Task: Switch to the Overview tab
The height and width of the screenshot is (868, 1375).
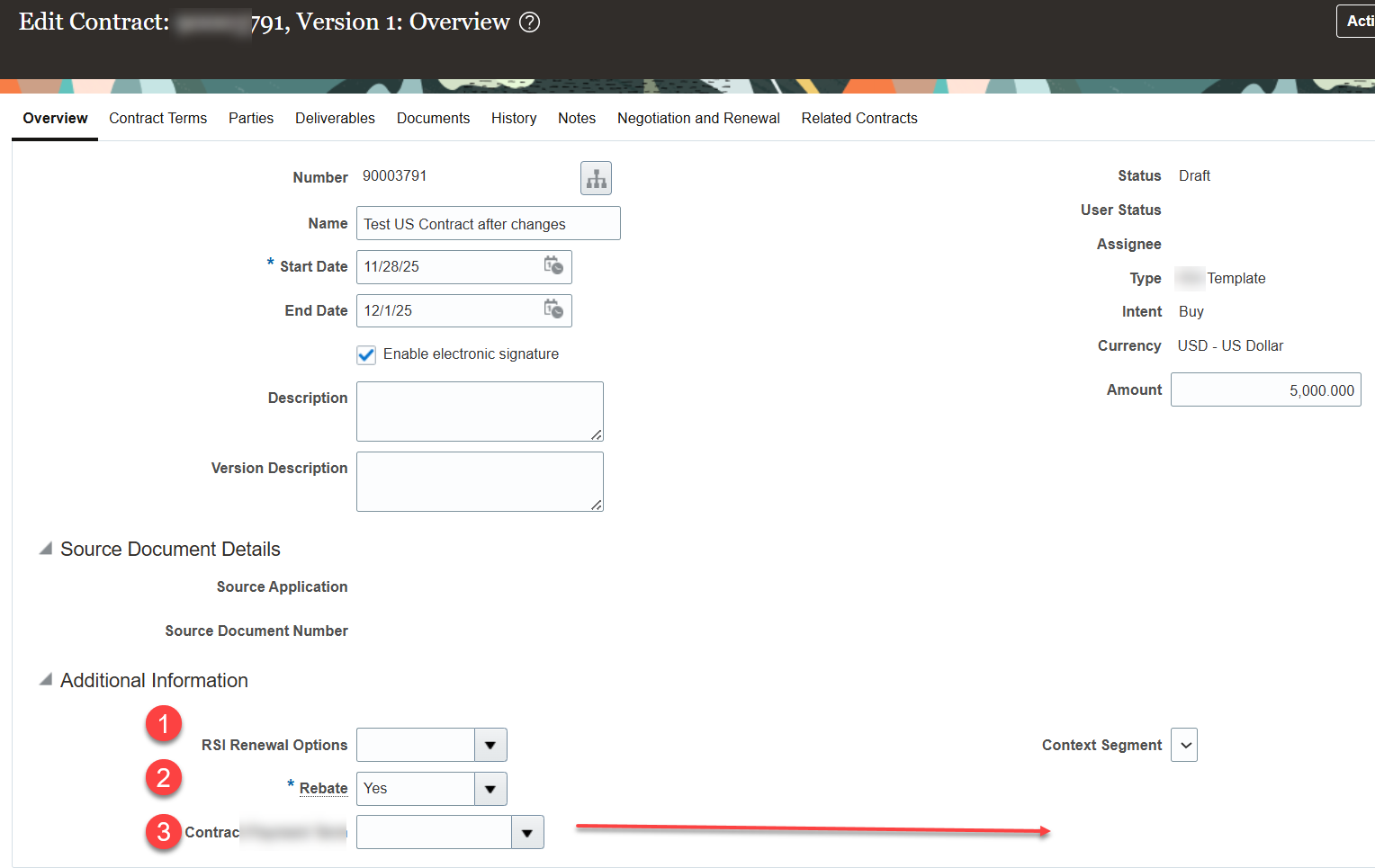Action: click(x=55, y=119)
